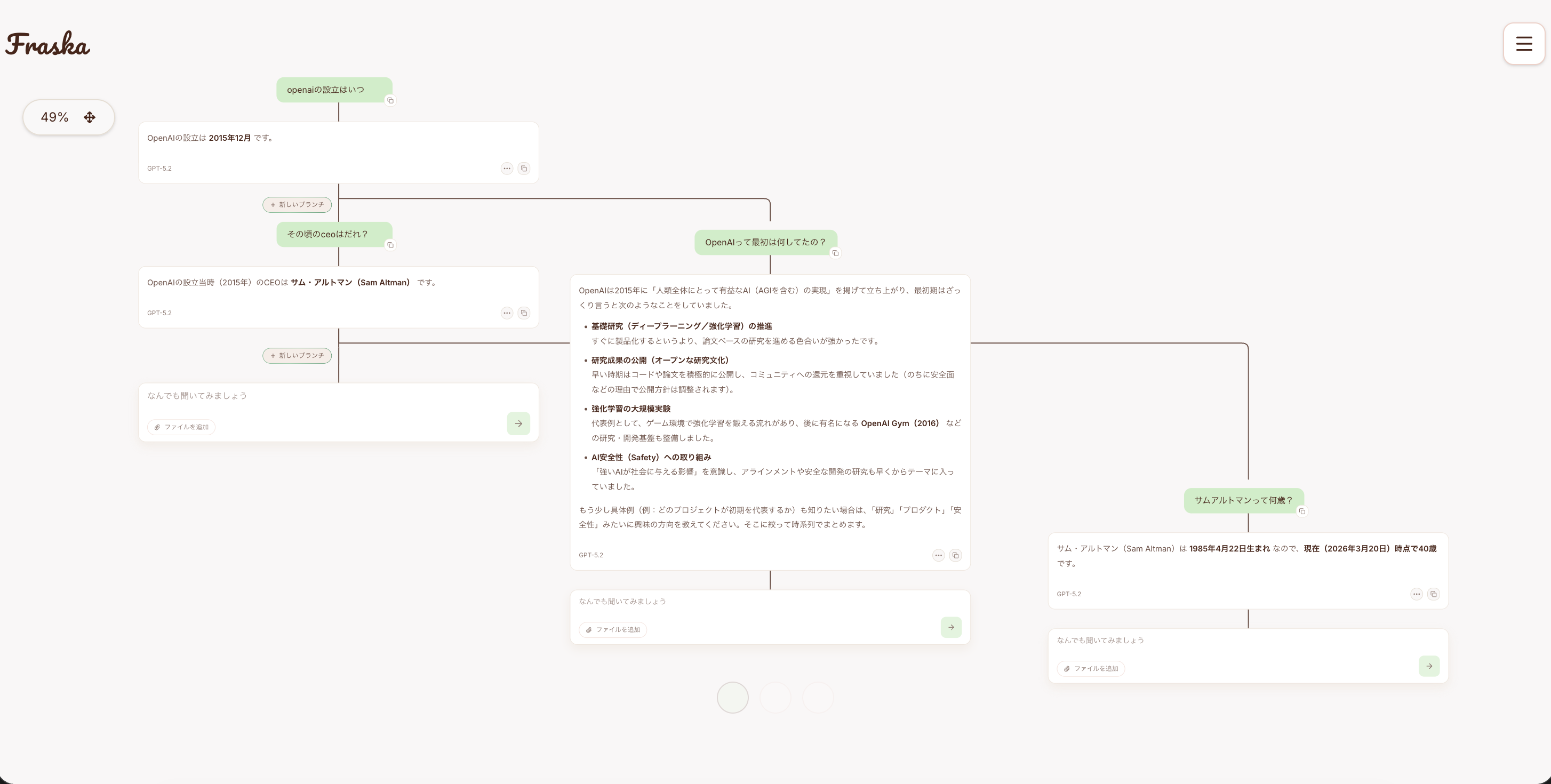The width and height of the screenshot is (1551, 784).
Task: Click 'ファイルを追加' in the middle input box
Action: tap(613, 630)
